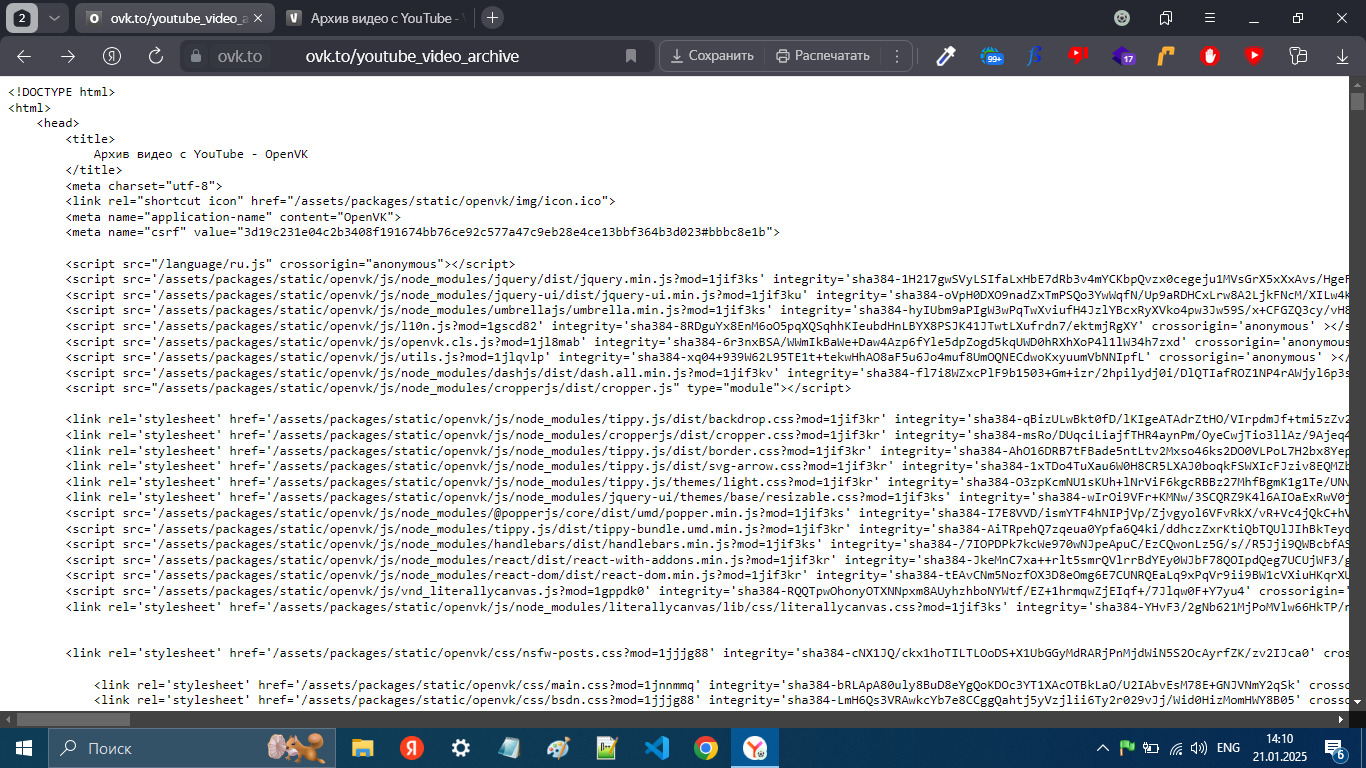This screenshot has height=768, width=1366.
Task: Click the Yandex home button in toolbar
Action: pyautogui.click(x=112, y=56)
